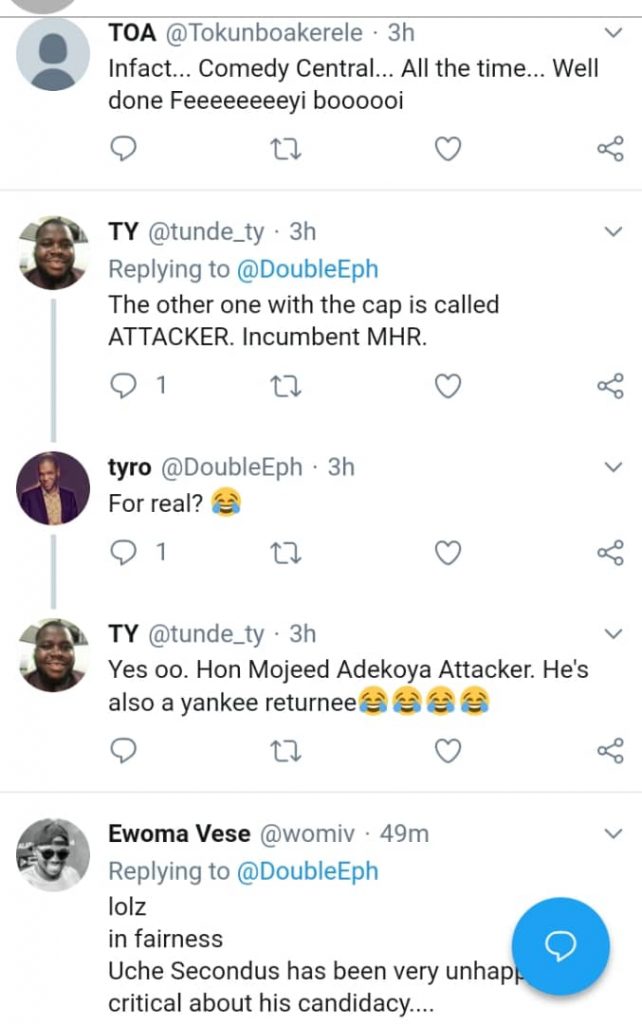This screenshot has height=1024, width=642.
Task: Retweet the ATTACKER Incumbent MHR tweet
Action: (286, 386)
